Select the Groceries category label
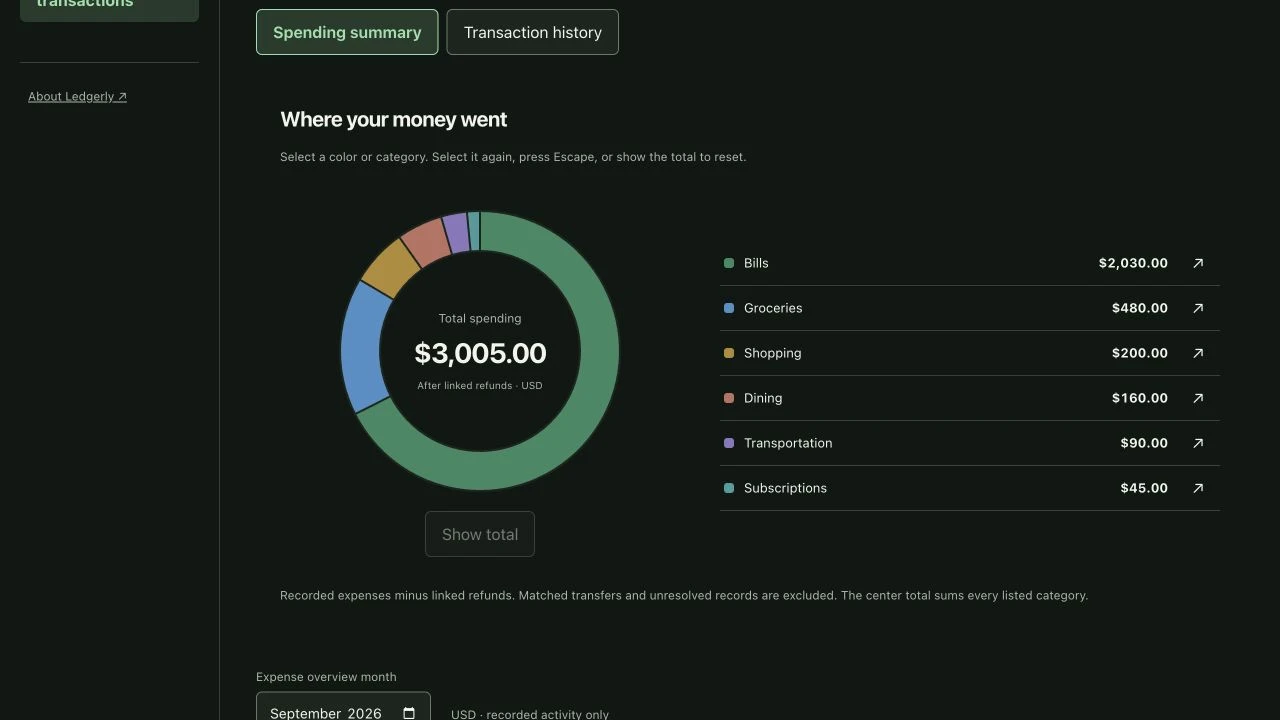This screenshot has height=720, width=1280. click(x=773, y=308)
